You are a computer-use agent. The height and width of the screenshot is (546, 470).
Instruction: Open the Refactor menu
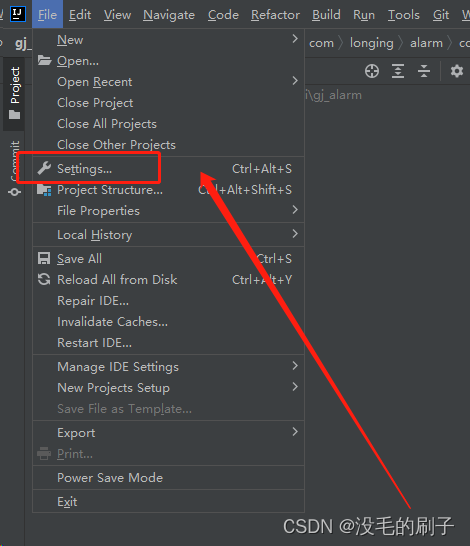275,15
